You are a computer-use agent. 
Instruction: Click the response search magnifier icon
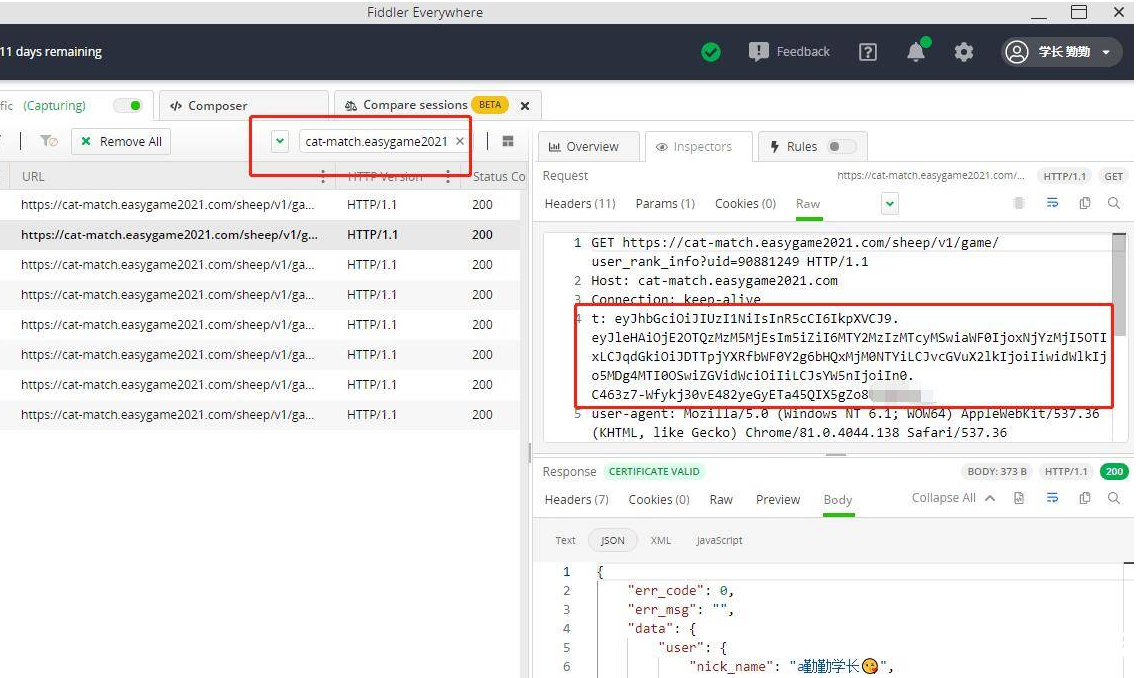[x=1114, y=498]
